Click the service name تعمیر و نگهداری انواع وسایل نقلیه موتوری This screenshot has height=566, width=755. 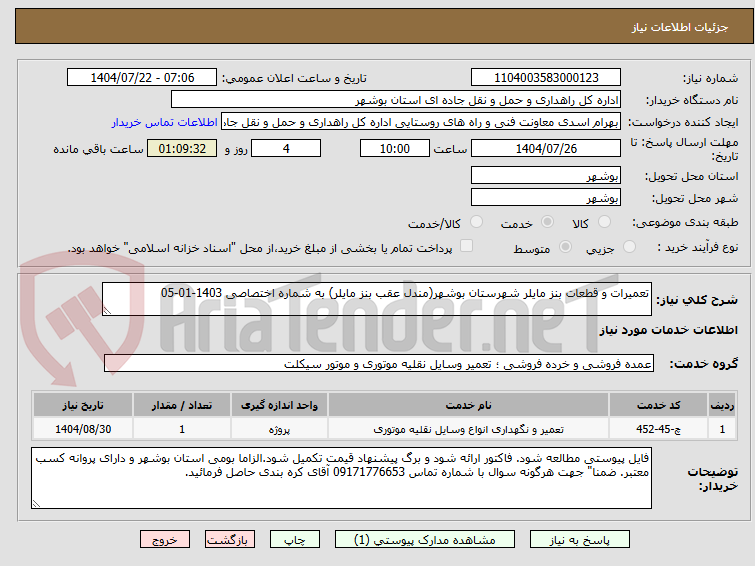click(469, 429)
